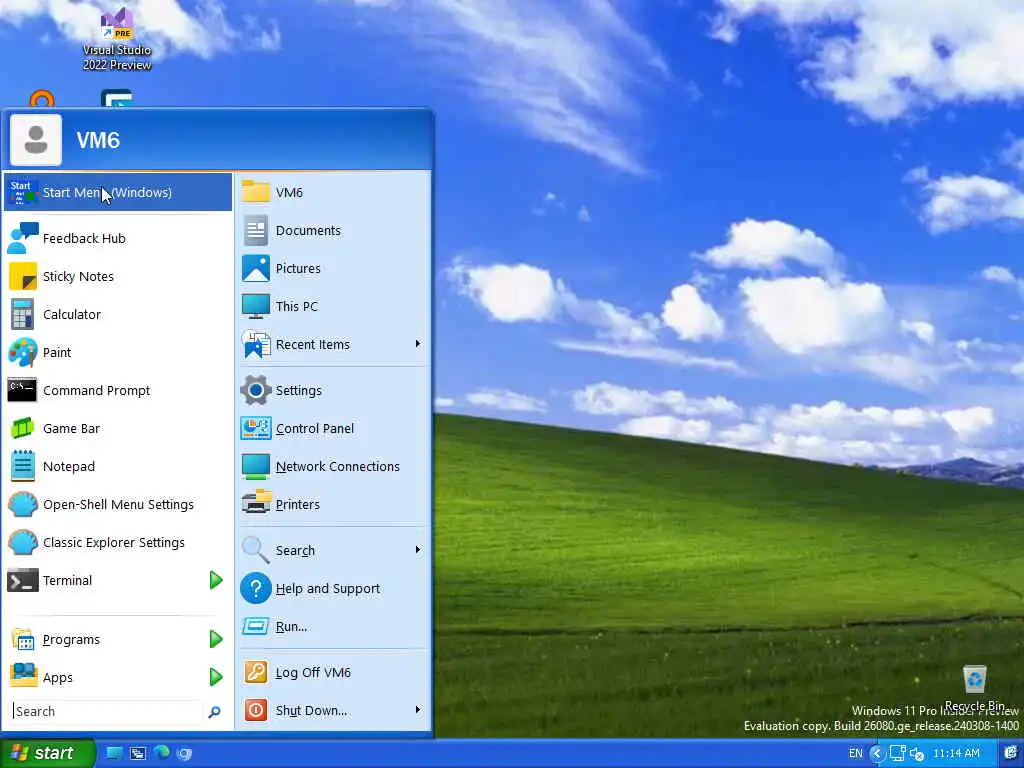Expand the Programs submenu
Image resolution: width=1024 pixels, height=768 pixels.
[x=216, y=639]
